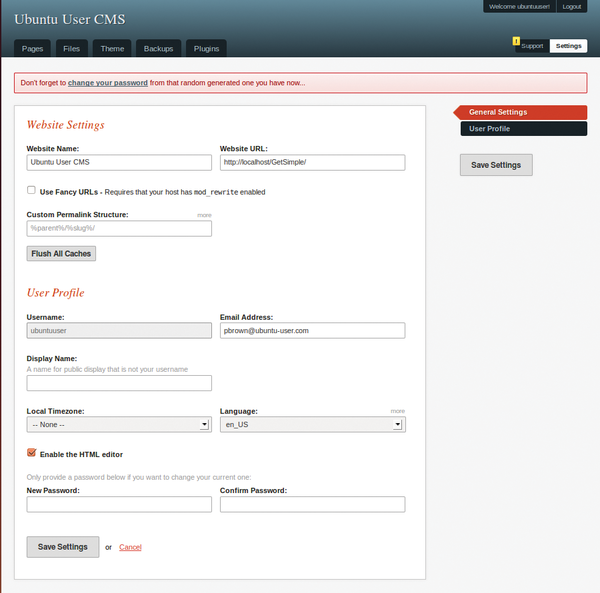
Task: Open the Plugins tab
Action: point(206,49)
